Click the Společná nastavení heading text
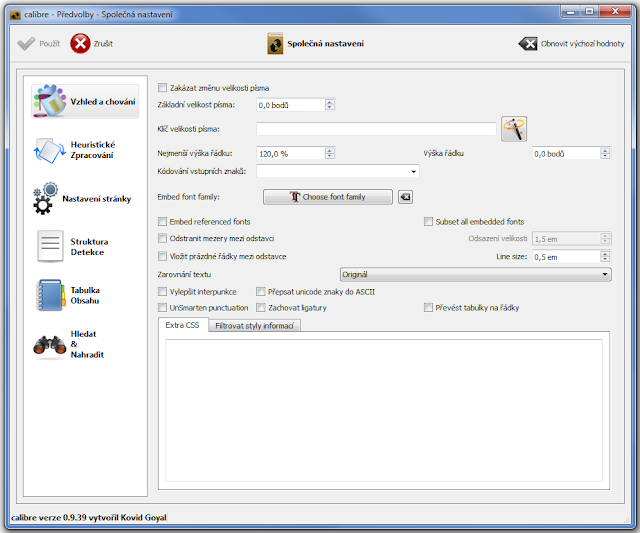This screenshot has height=533, width=640. 325,44
